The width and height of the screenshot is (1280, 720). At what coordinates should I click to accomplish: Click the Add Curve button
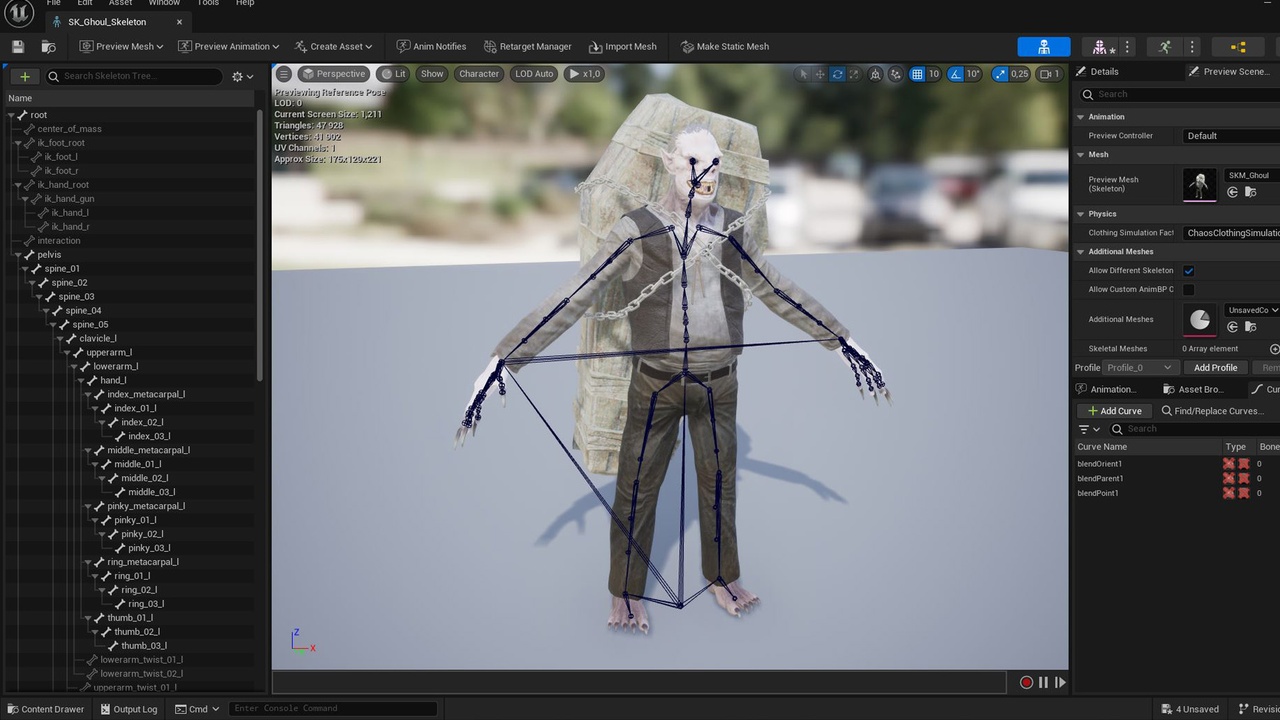pos(1114,411)
